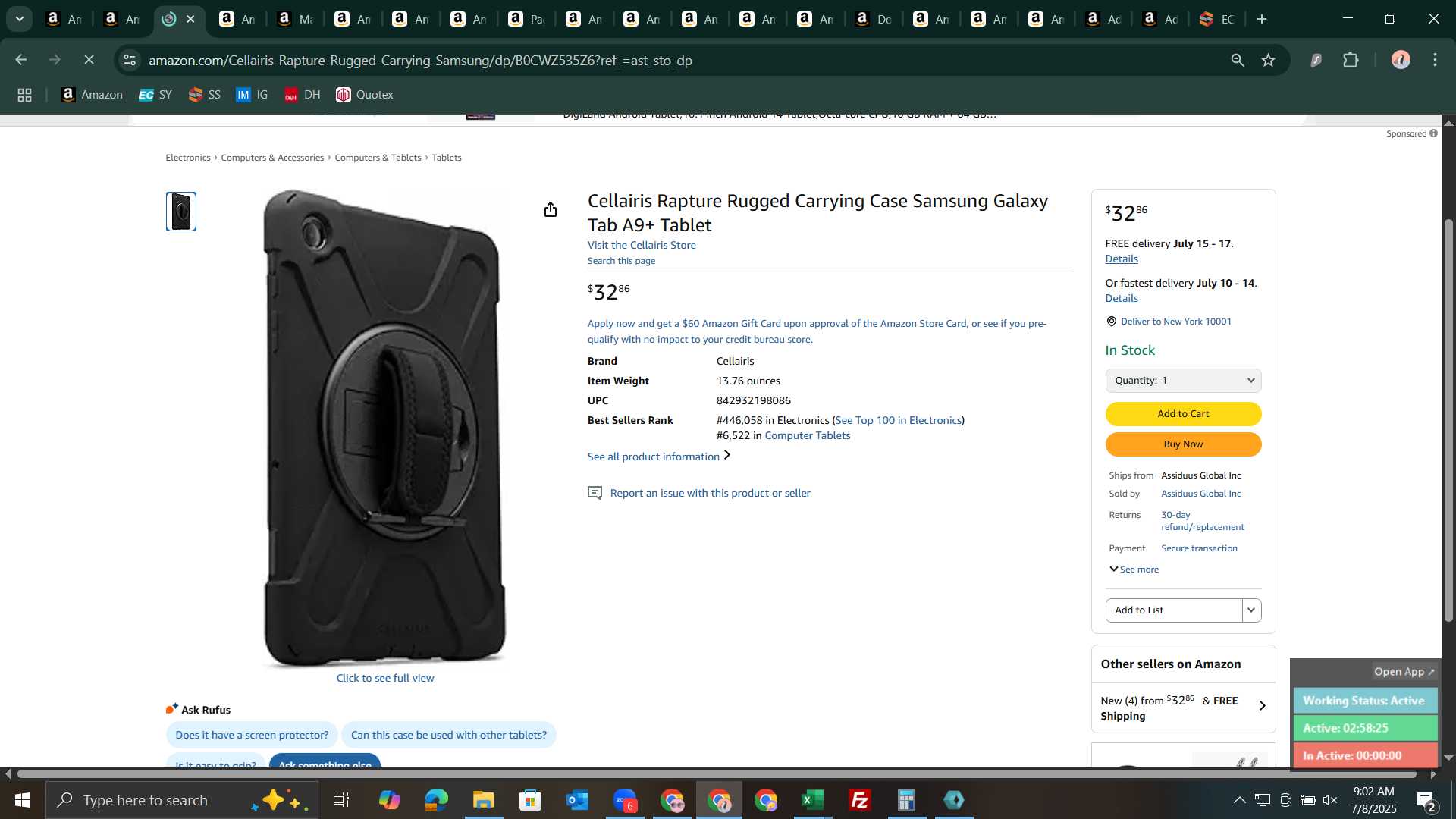This screenshot has width=1456, height=819.
Task: Visit the Cellairis Store link
Action: click(642, 245)
